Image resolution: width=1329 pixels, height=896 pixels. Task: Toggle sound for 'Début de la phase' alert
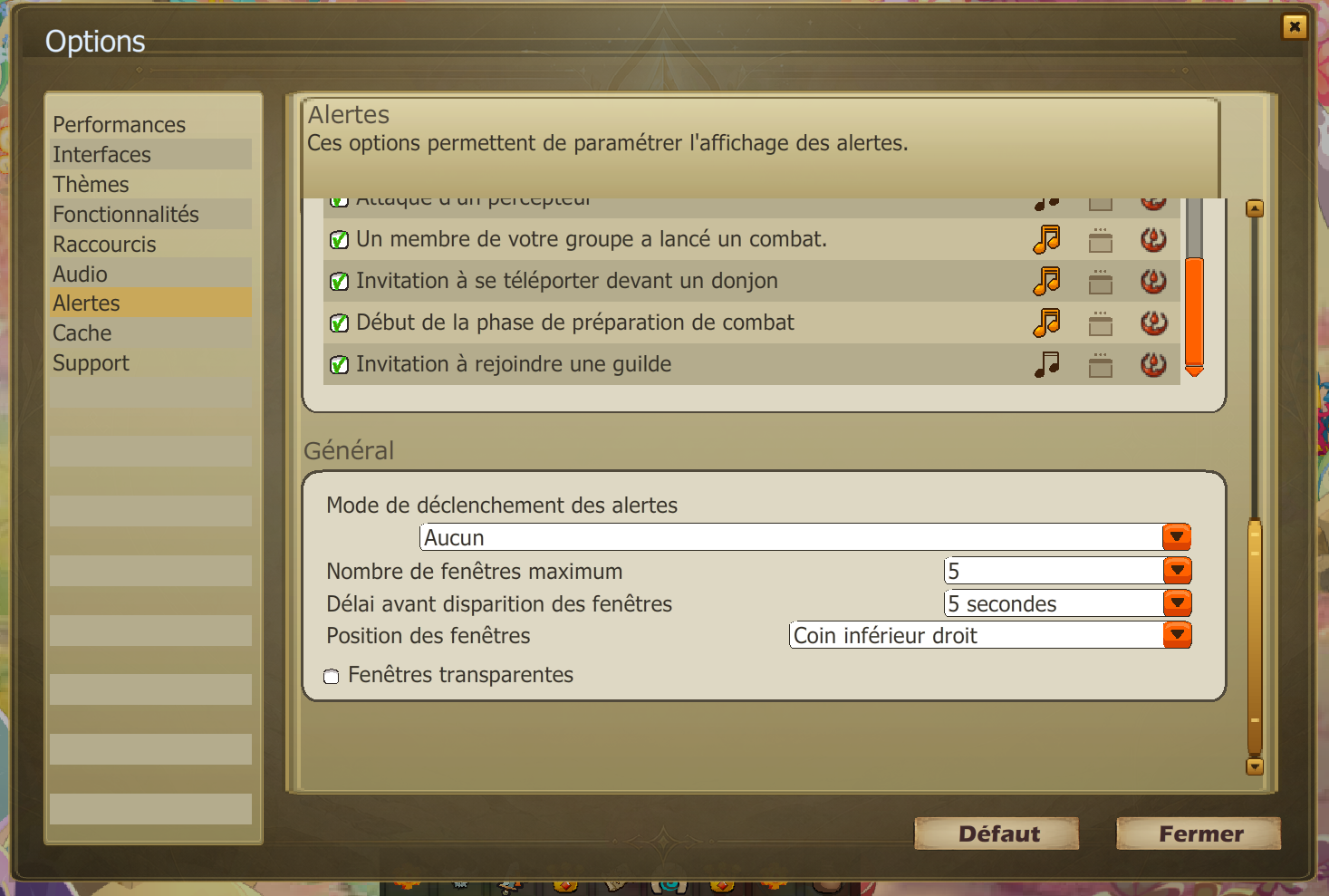click(1046, 323)
